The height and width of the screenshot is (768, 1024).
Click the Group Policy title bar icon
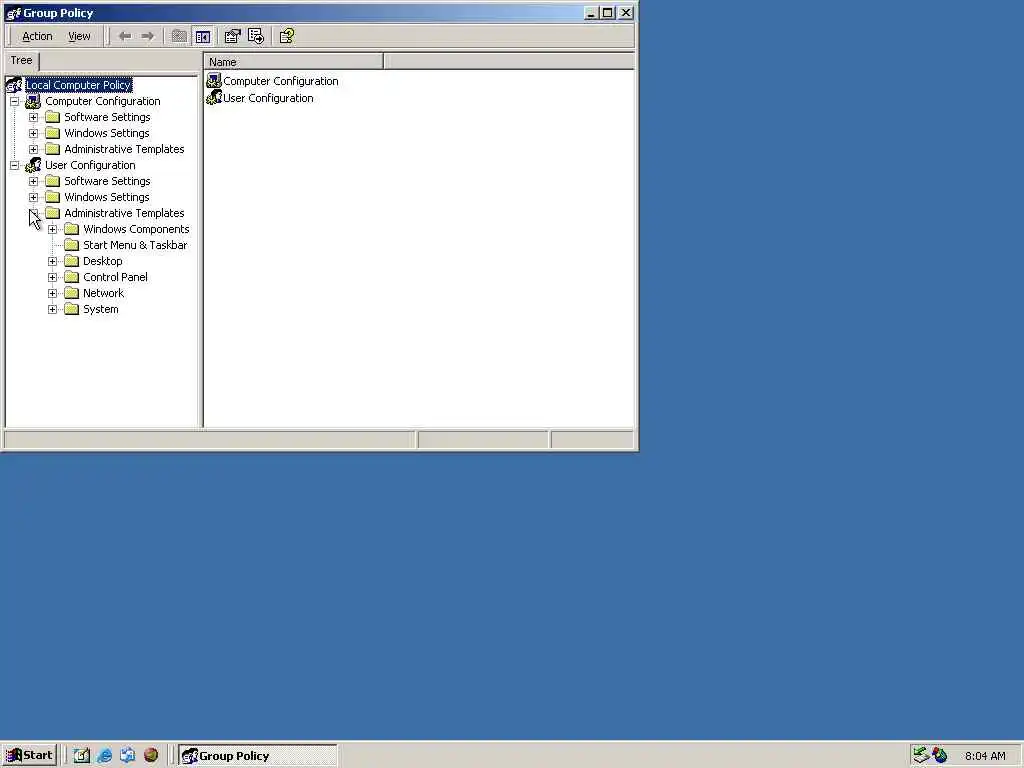13,13
